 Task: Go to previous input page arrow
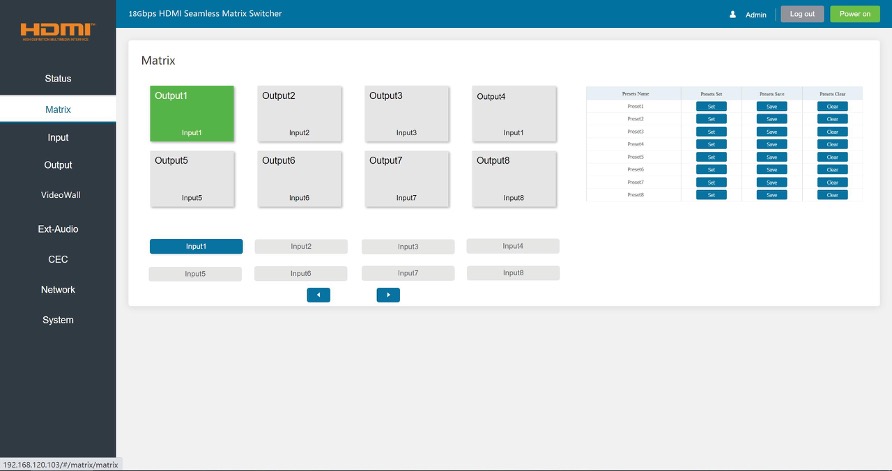point(319,295)
